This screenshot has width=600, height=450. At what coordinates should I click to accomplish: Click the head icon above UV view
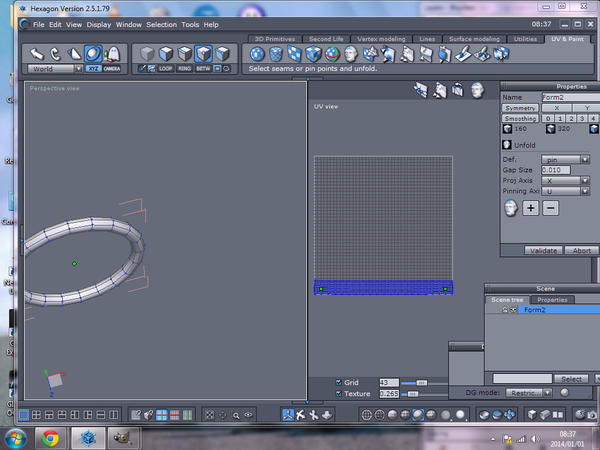(x=477, y=91)
